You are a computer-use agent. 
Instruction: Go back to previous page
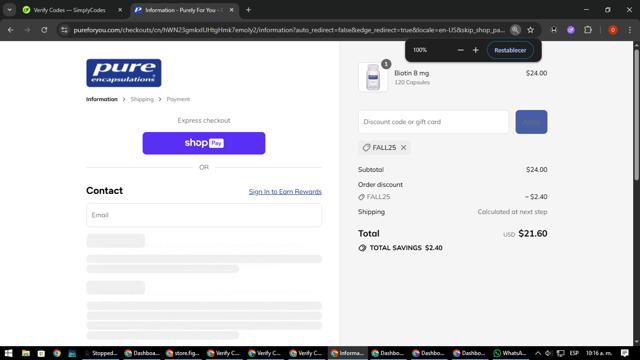11,30
